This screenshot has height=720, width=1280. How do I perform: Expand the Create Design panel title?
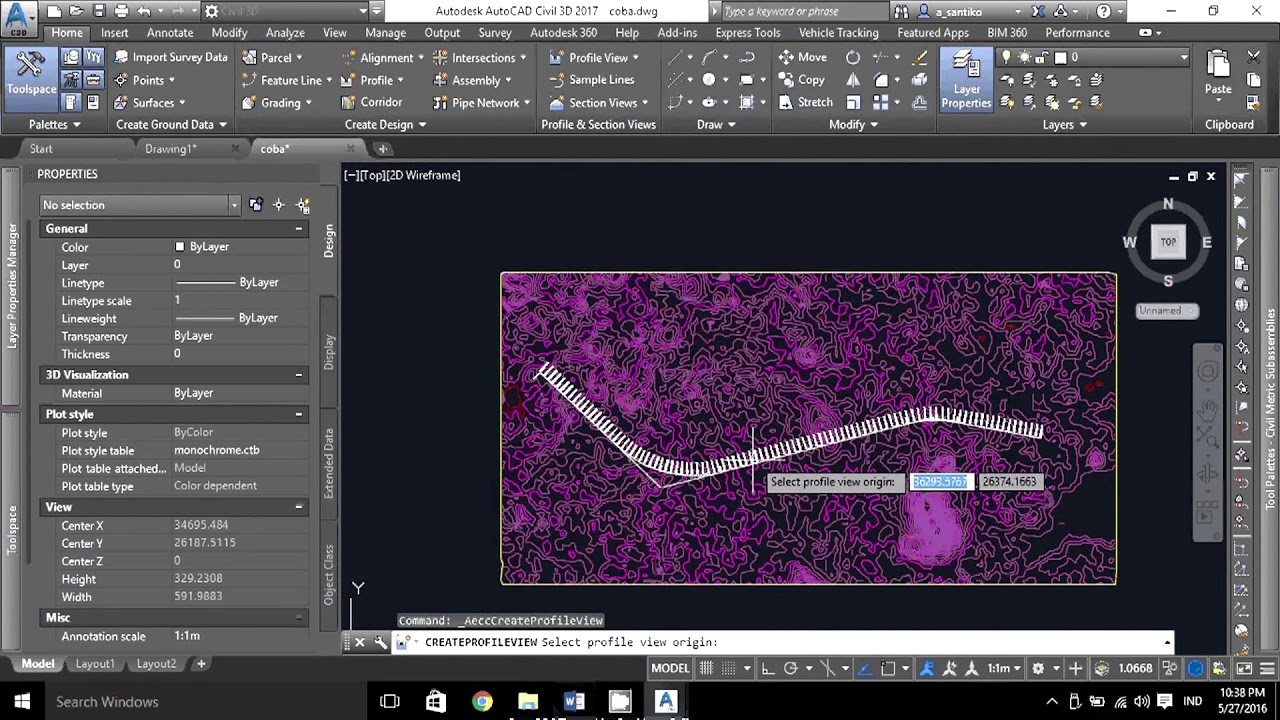[x=385, y=124]
